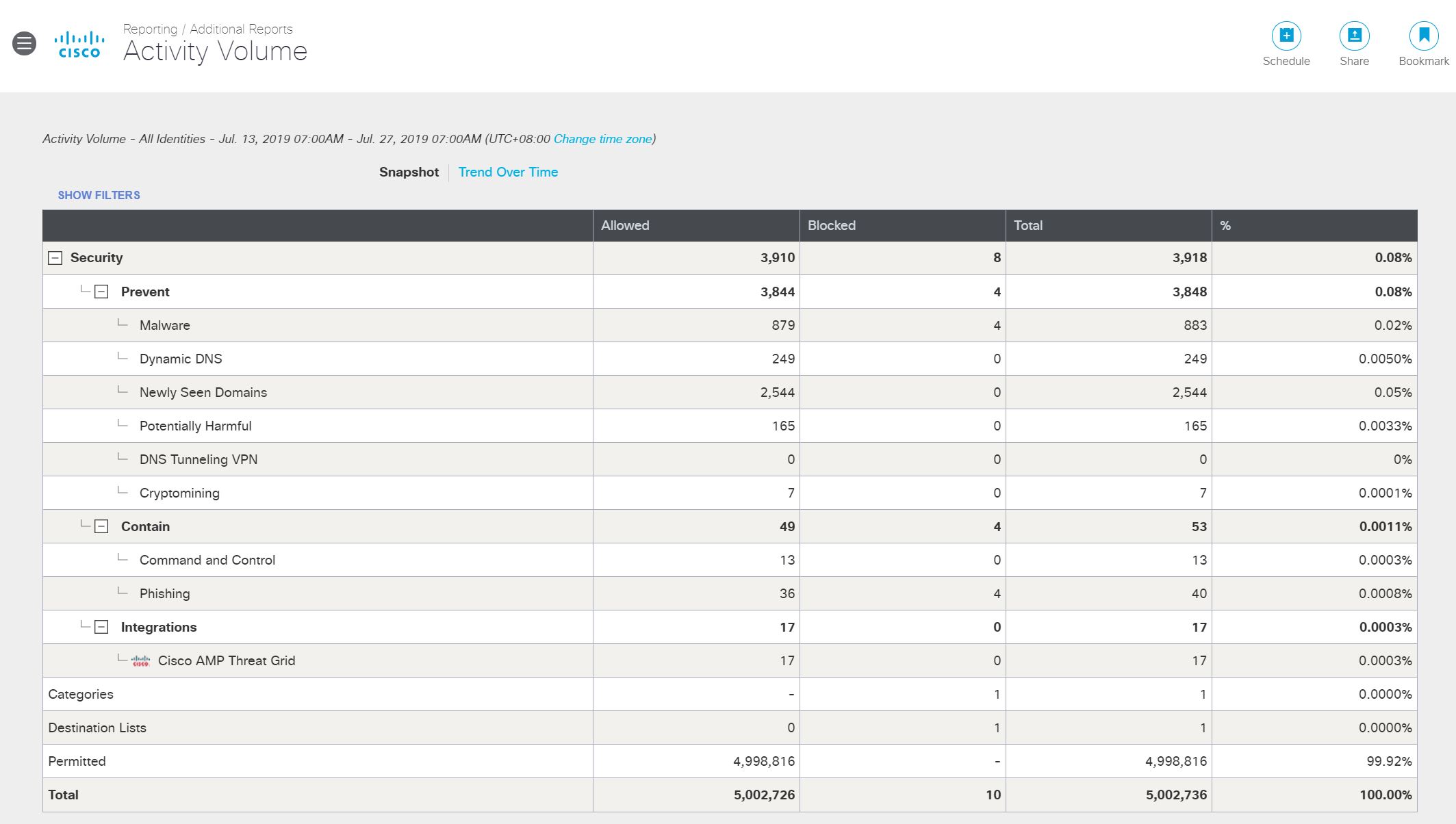Switch to Trend Over Time view

[507, 172]
